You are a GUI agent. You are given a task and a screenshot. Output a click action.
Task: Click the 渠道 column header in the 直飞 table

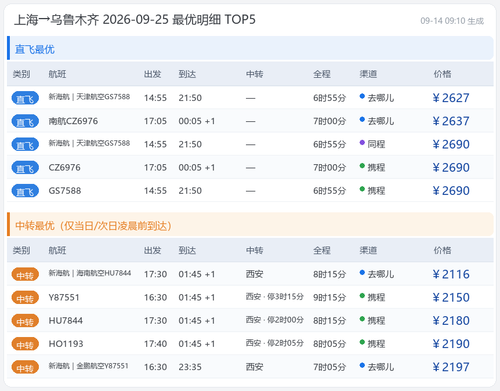(368, 74)
